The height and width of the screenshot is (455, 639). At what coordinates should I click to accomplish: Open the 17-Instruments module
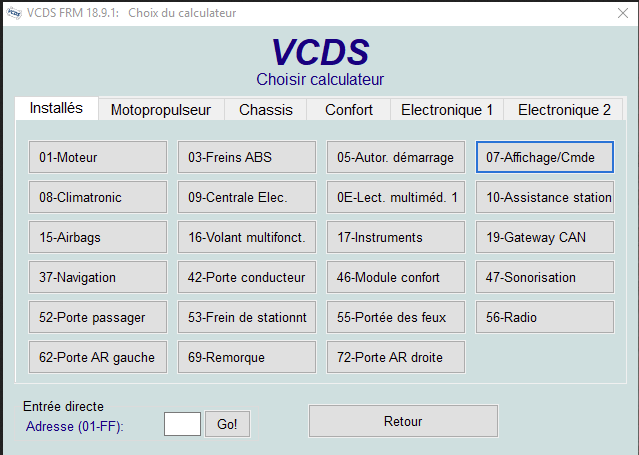click(x=396, y=237)
